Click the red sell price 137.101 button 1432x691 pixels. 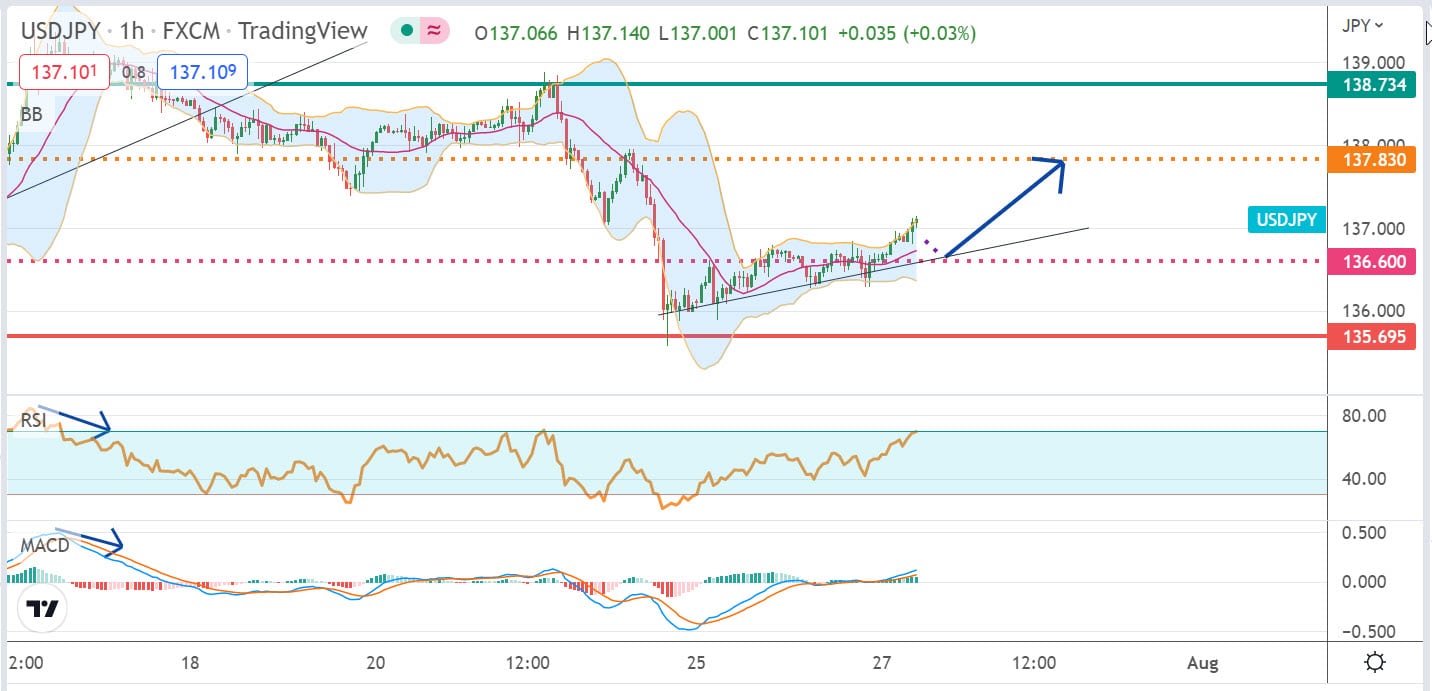click(x=62, y=72)
